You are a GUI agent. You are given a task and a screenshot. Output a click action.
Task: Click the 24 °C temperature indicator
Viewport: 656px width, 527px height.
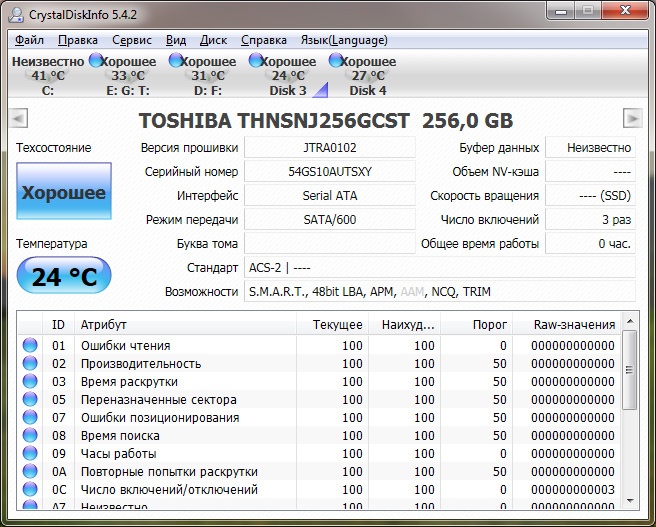(x=64, y=275)
